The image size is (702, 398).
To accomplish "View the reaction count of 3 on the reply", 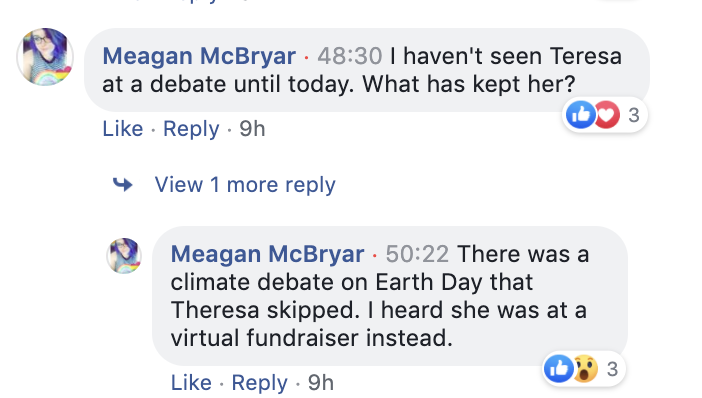I will point(612,369).
